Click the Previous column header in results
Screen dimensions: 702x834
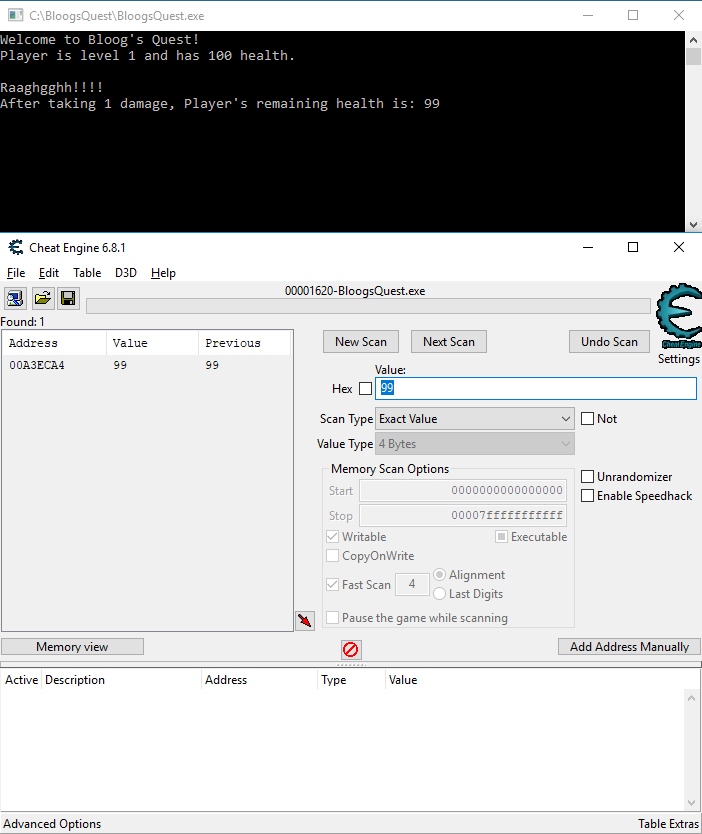pos(245,343)
